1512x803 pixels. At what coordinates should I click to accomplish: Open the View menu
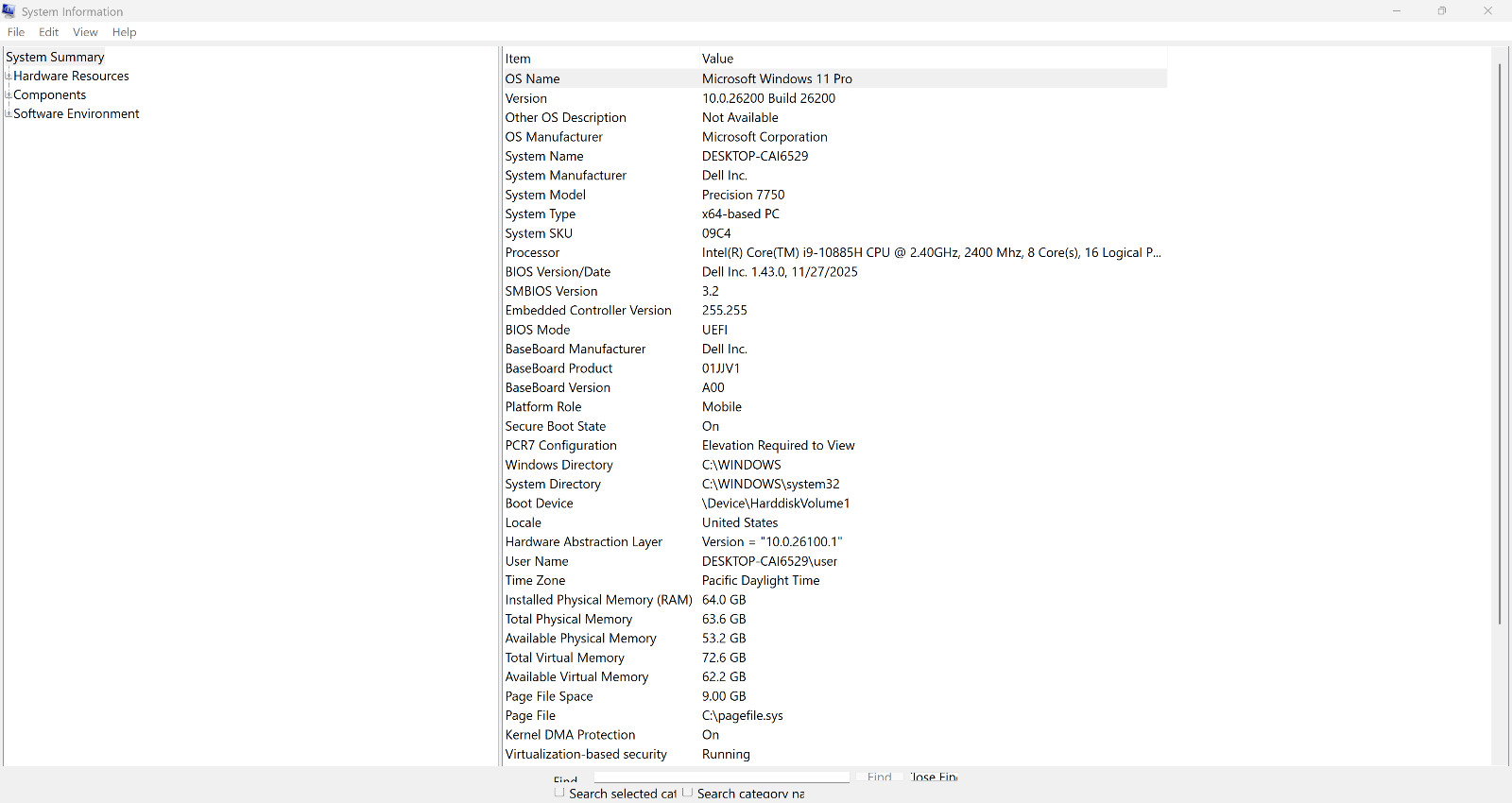85,32
